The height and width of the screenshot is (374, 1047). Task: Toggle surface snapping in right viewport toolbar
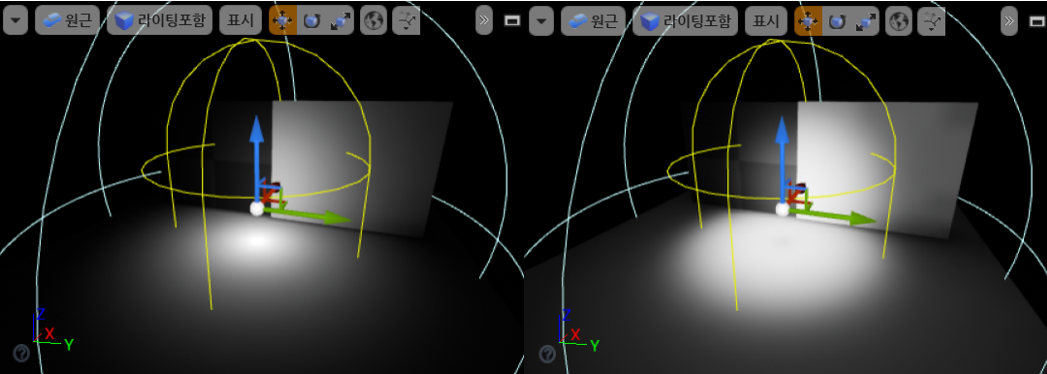(931, 21)
